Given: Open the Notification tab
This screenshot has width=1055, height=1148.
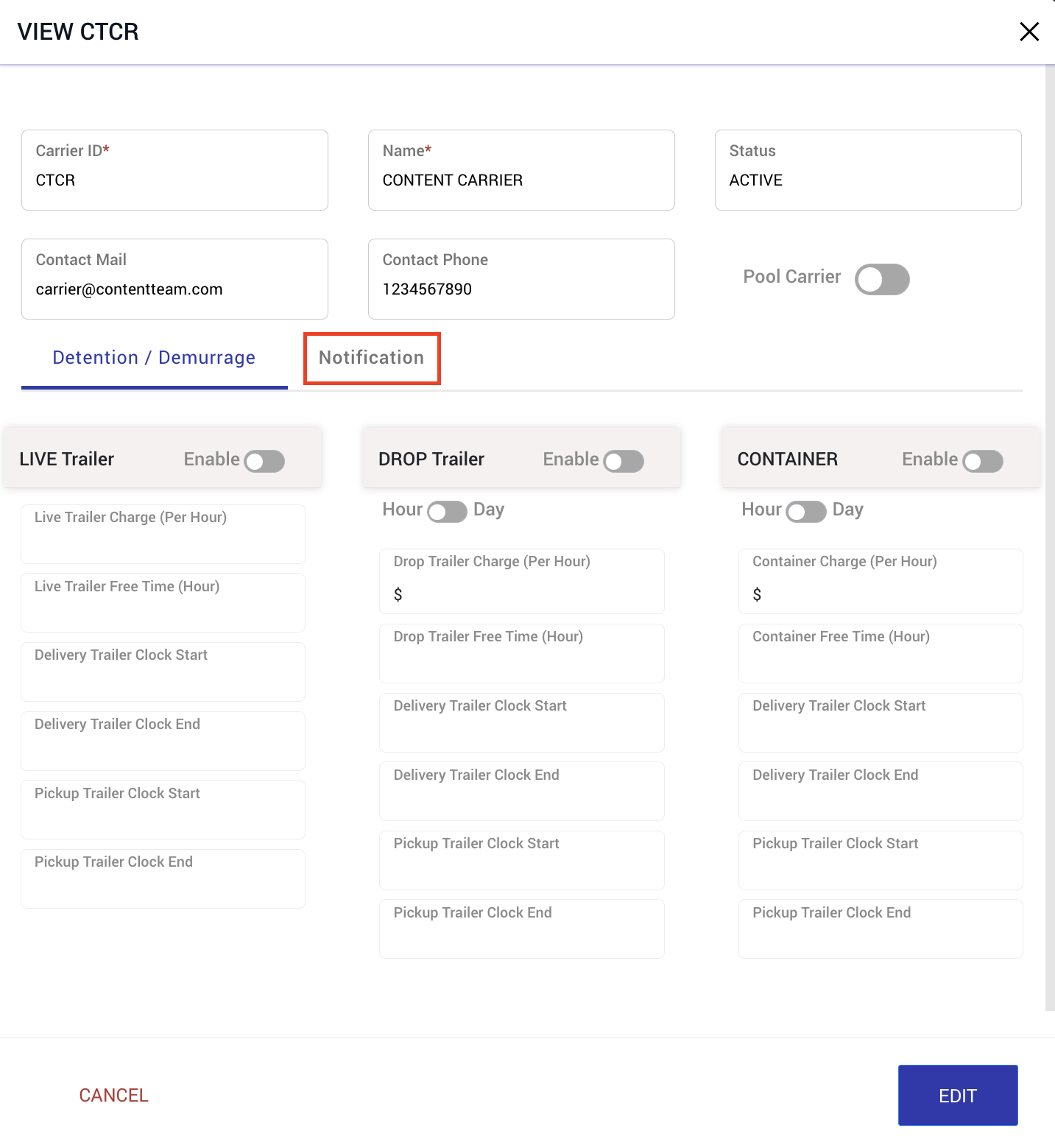Looking at the screenshot, I should pyautogui.click(x=371, y=358).
